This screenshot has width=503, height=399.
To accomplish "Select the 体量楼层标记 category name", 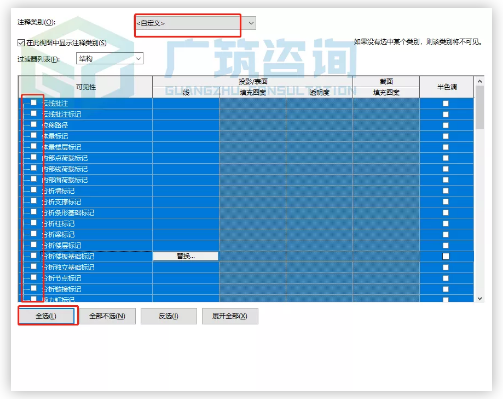I will tap(62, 147).
